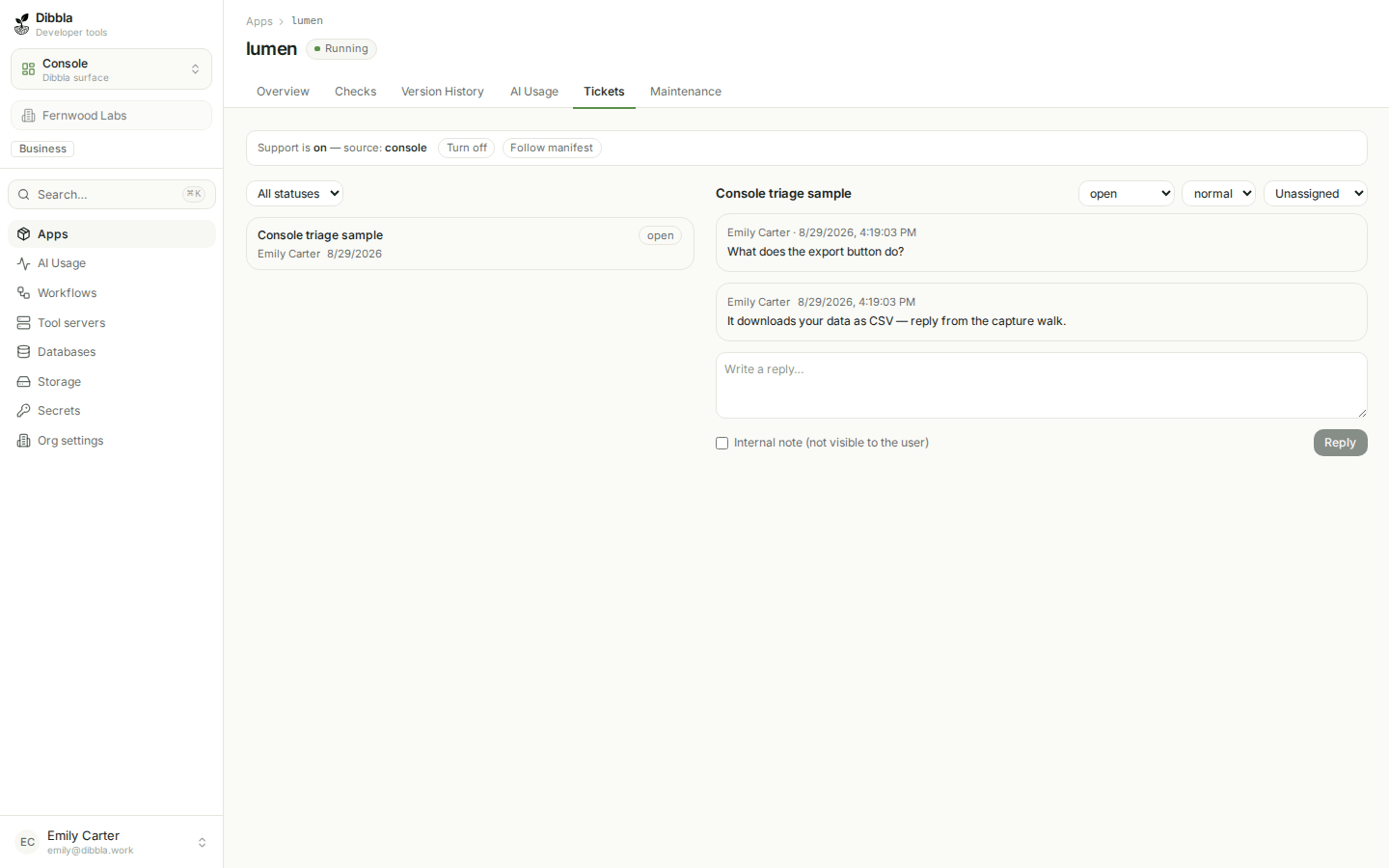Click the emily@dibbla.work email text
Screen dimensions: 1389x868
coord(91,851)
